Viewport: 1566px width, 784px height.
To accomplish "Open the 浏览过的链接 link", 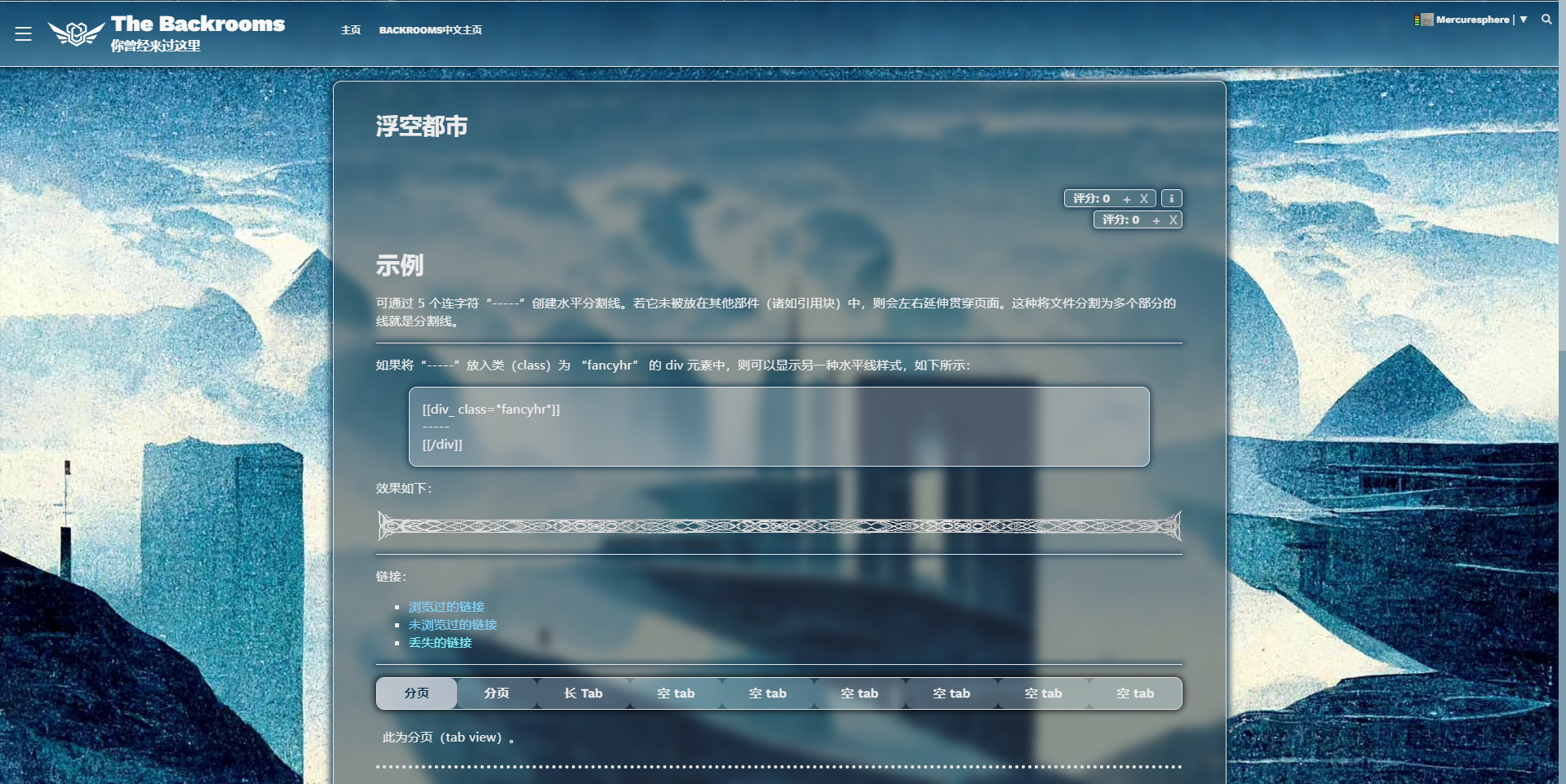I will pyautogui.click(x=446, y=607).
